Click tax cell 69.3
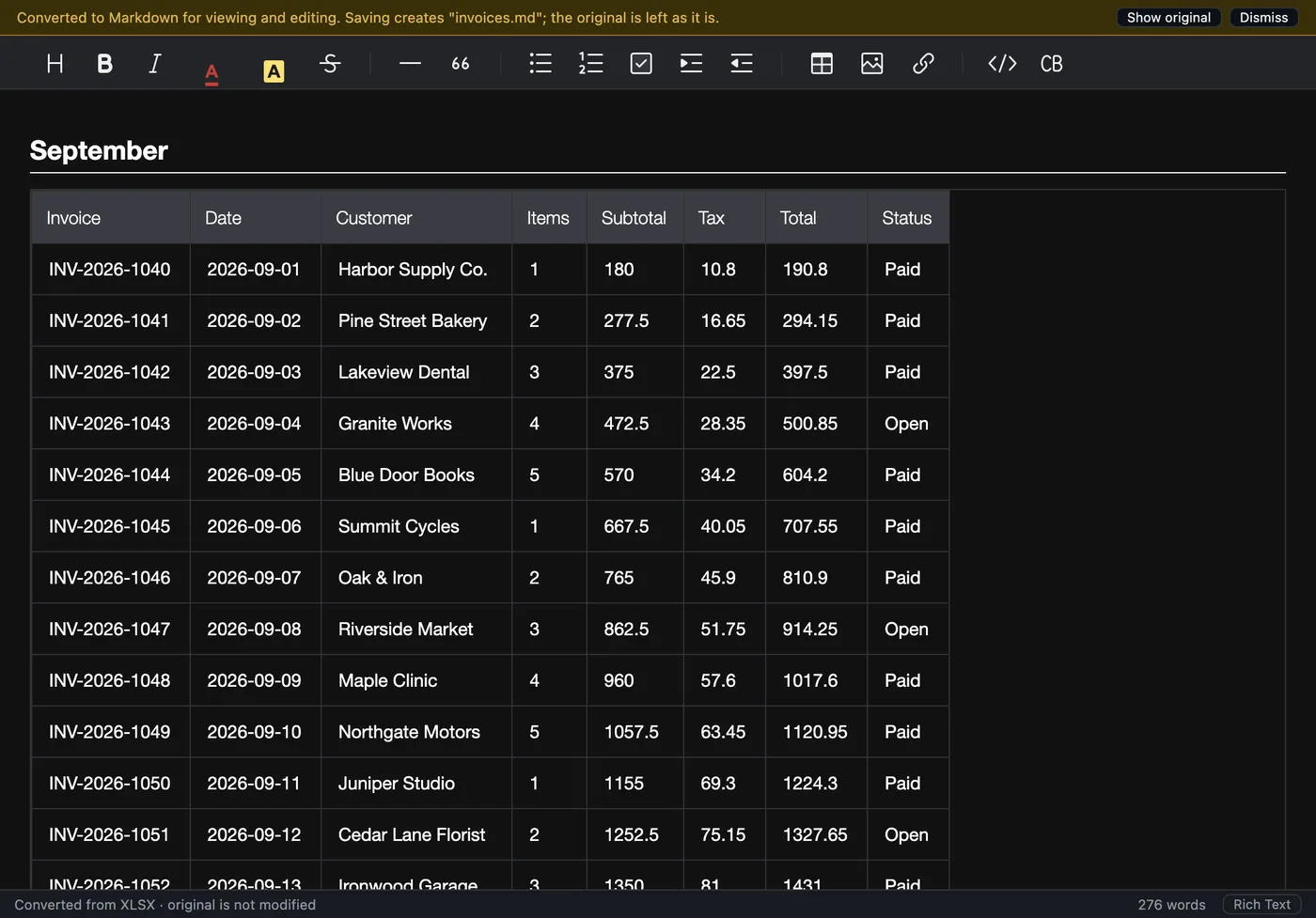Image resolution: width=1316 pixels, height=918 pixels. pos(724,784)
